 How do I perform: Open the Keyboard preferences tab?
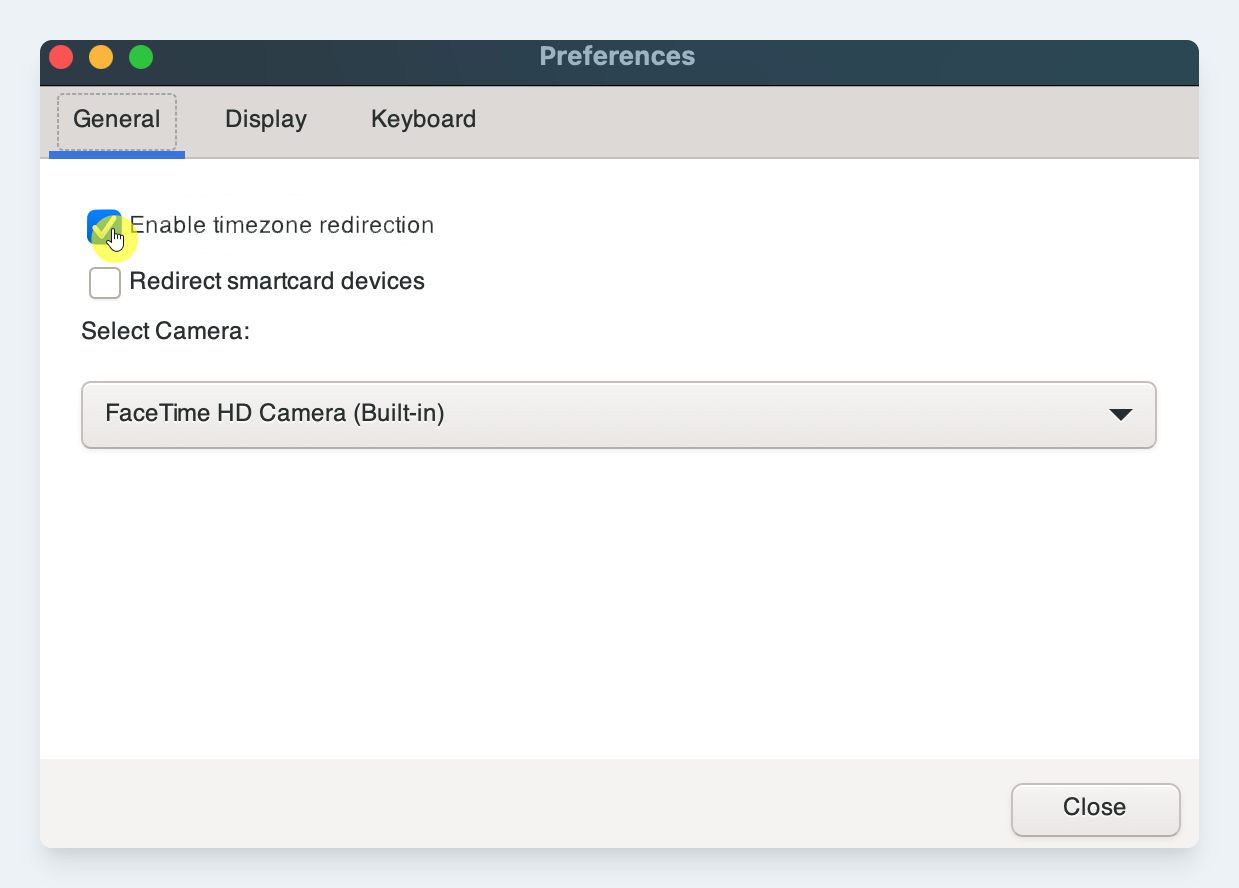click(x=423, y=120)
